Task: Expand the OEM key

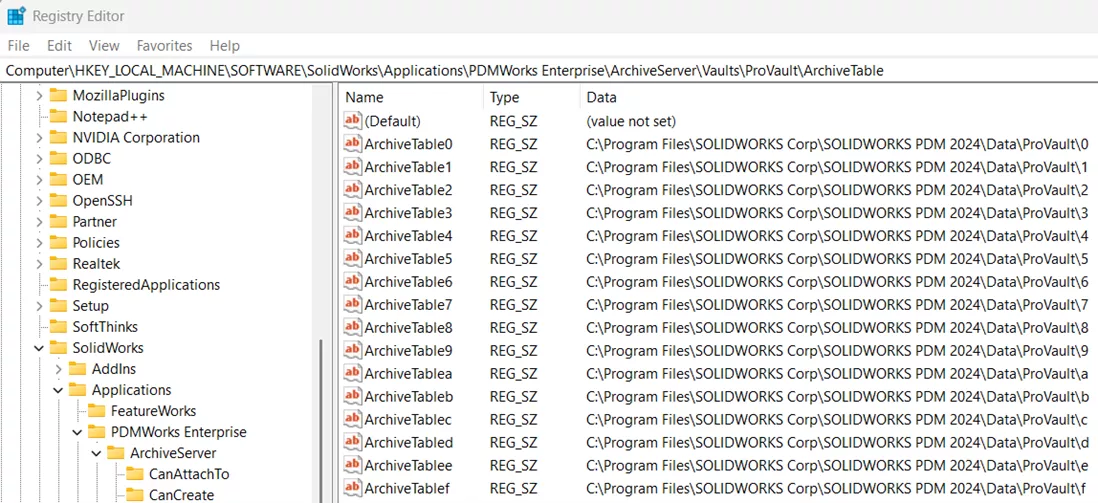Action: [x=39, y=179]
